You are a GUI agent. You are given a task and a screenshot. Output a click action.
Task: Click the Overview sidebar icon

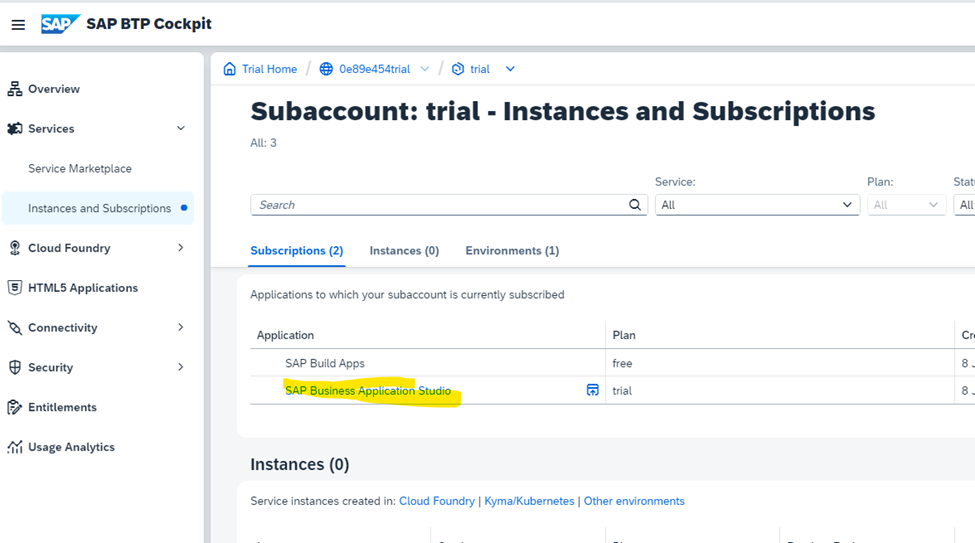pos(15,89)
